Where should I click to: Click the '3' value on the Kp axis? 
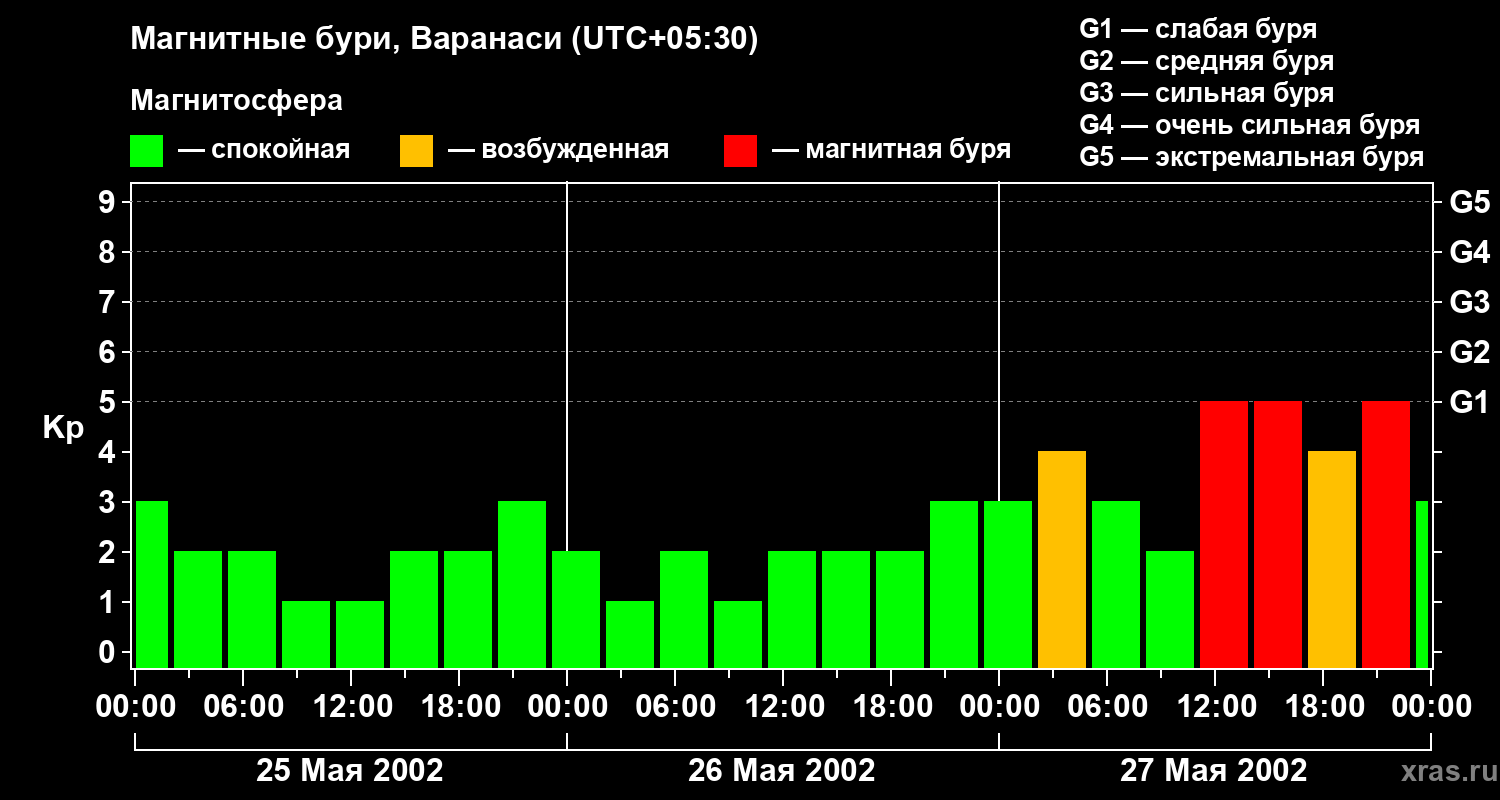(x=109, y=503)
